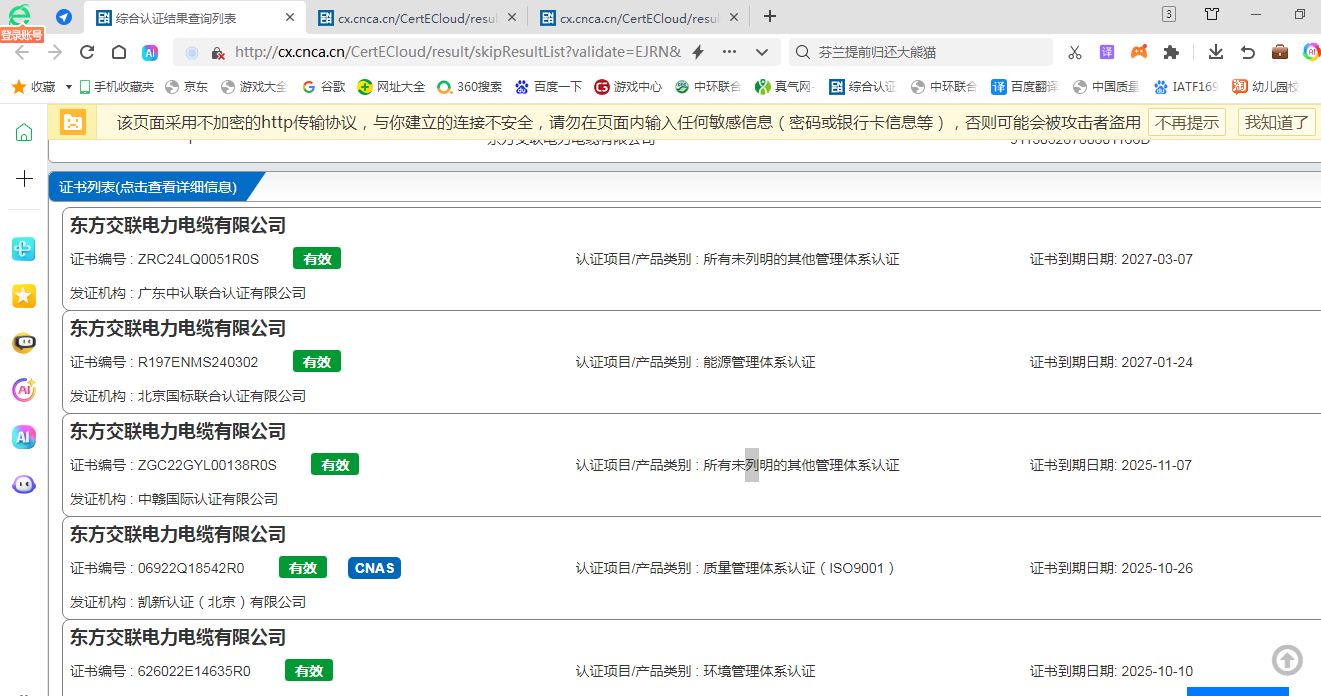Expand the favorites dropdown arrow
The width and height of the screenshot is (1321, 696).
[69, 87]
